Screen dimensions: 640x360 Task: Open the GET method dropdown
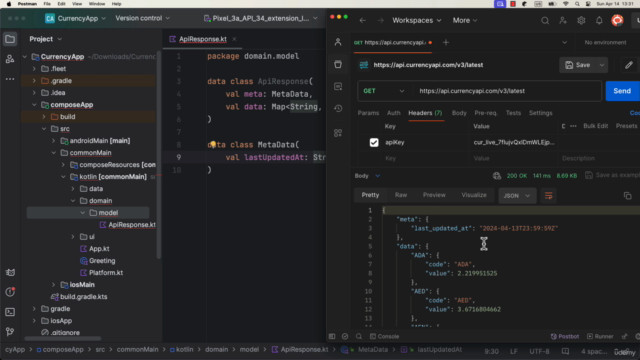[383, 91]
